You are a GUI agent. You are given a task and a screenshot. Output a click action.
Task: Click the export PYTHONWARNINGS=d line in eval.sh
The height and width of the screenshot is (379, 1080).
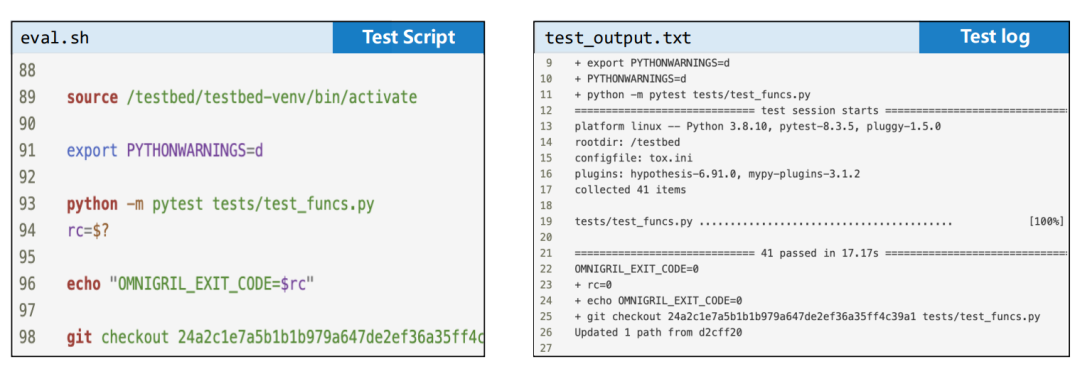pos(165,151)
